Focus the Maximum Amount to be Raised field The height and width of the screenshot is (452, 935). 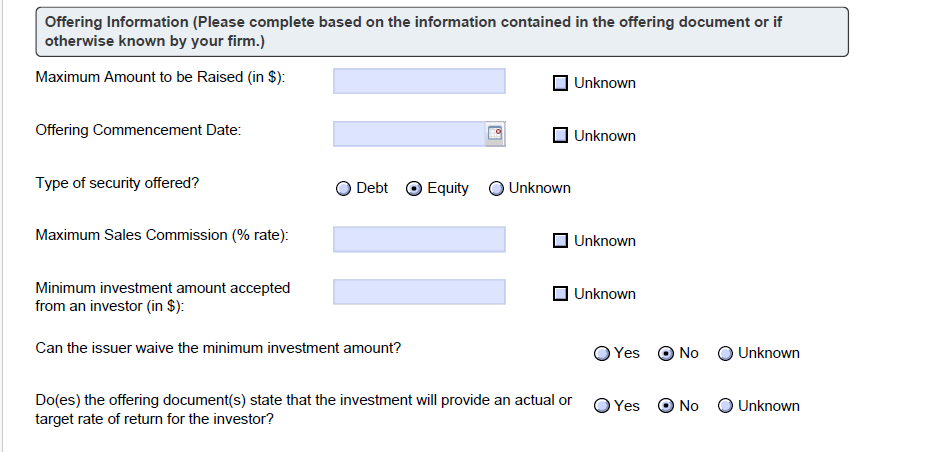coord(419,81)
